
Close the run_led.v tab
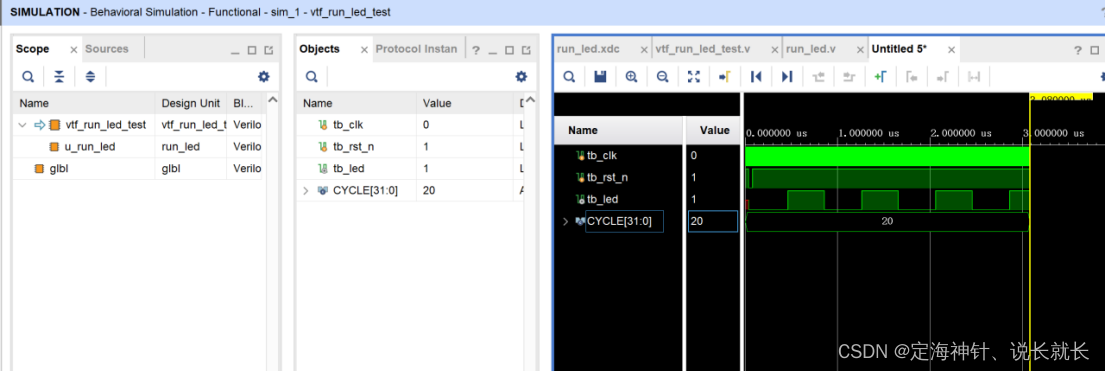pyautogui.click(x=859, y=50)
